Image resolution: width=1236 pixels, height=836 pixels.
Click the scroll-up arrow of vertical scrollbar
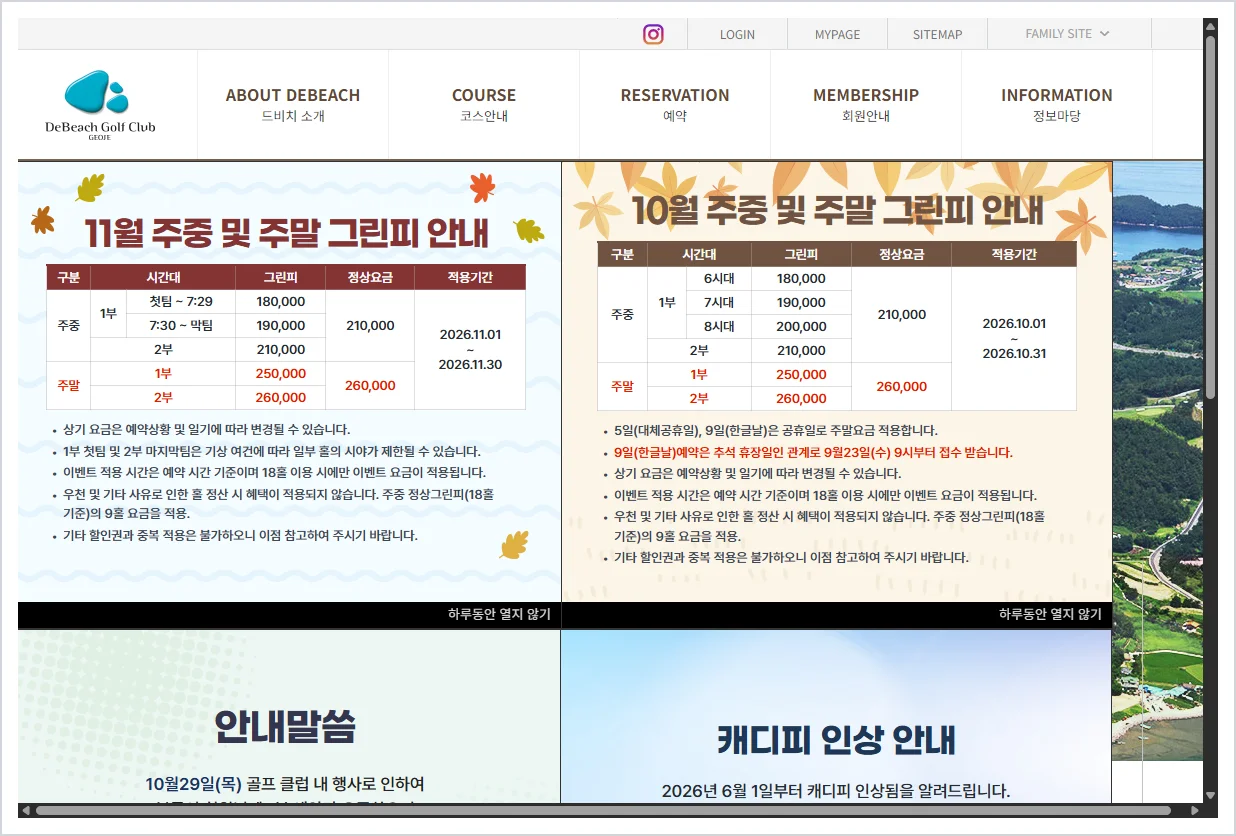pos(1211,25)
